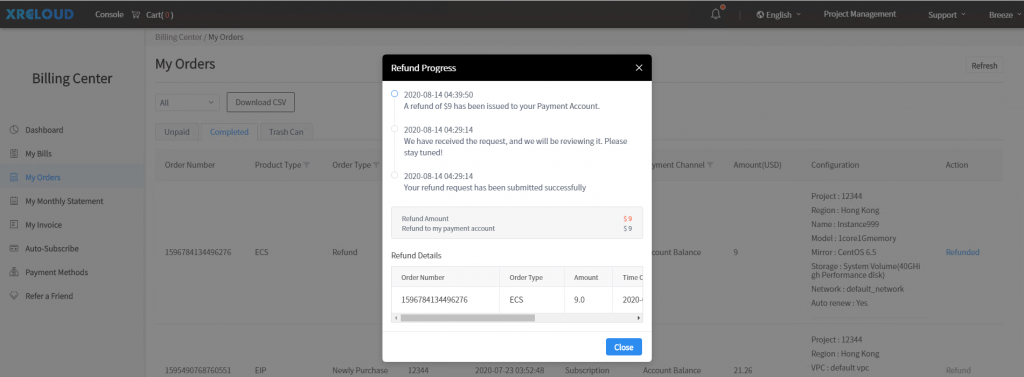Click the 9.0 amount cell

580,300
